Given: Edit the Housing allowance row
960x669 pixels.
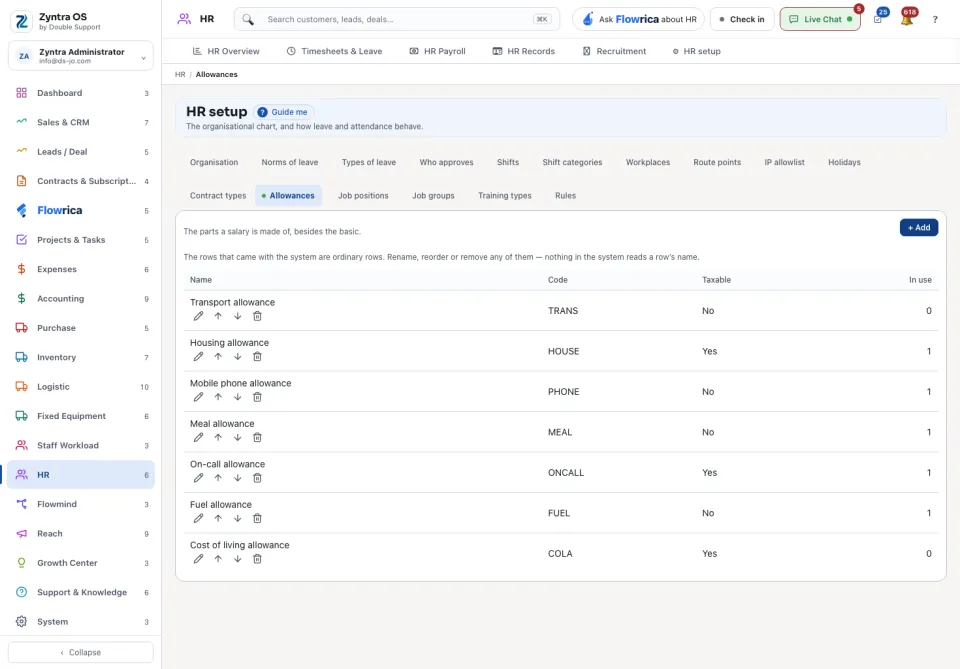Looking at the screenshot, I should click(198, 356).
